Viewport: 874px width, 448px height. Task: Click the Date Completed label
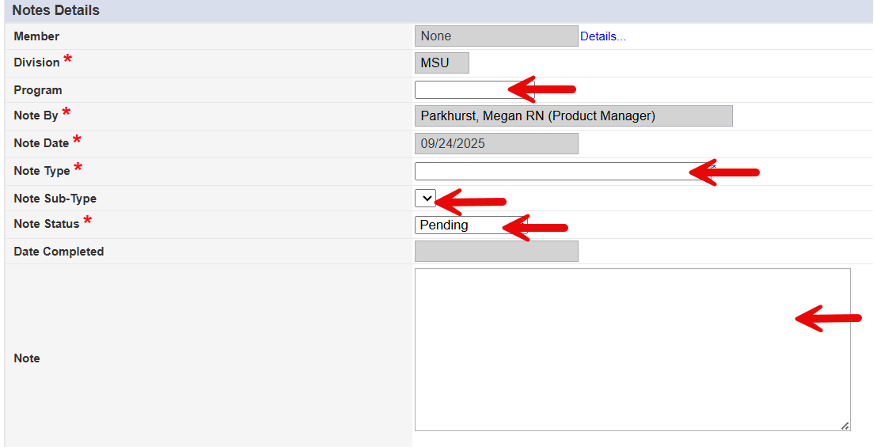pos(59,252)
